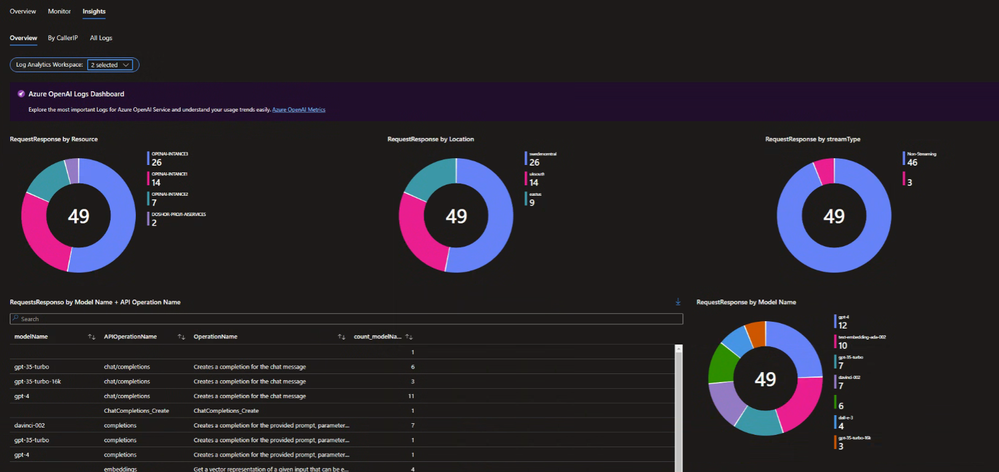
Task: Open the By CallerIP tab
Action: [x=62, y=38]
